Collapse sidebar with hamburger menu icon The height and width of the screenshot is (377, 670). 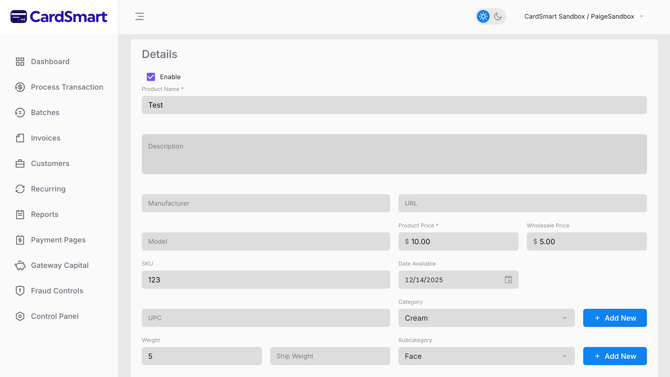tap(139, 17)
